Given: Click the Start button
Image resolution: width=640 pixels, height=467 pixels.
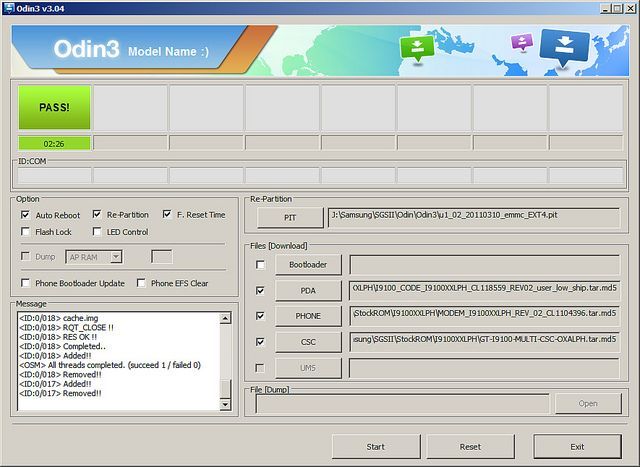Looking at the screenshot, I should 376,447.
